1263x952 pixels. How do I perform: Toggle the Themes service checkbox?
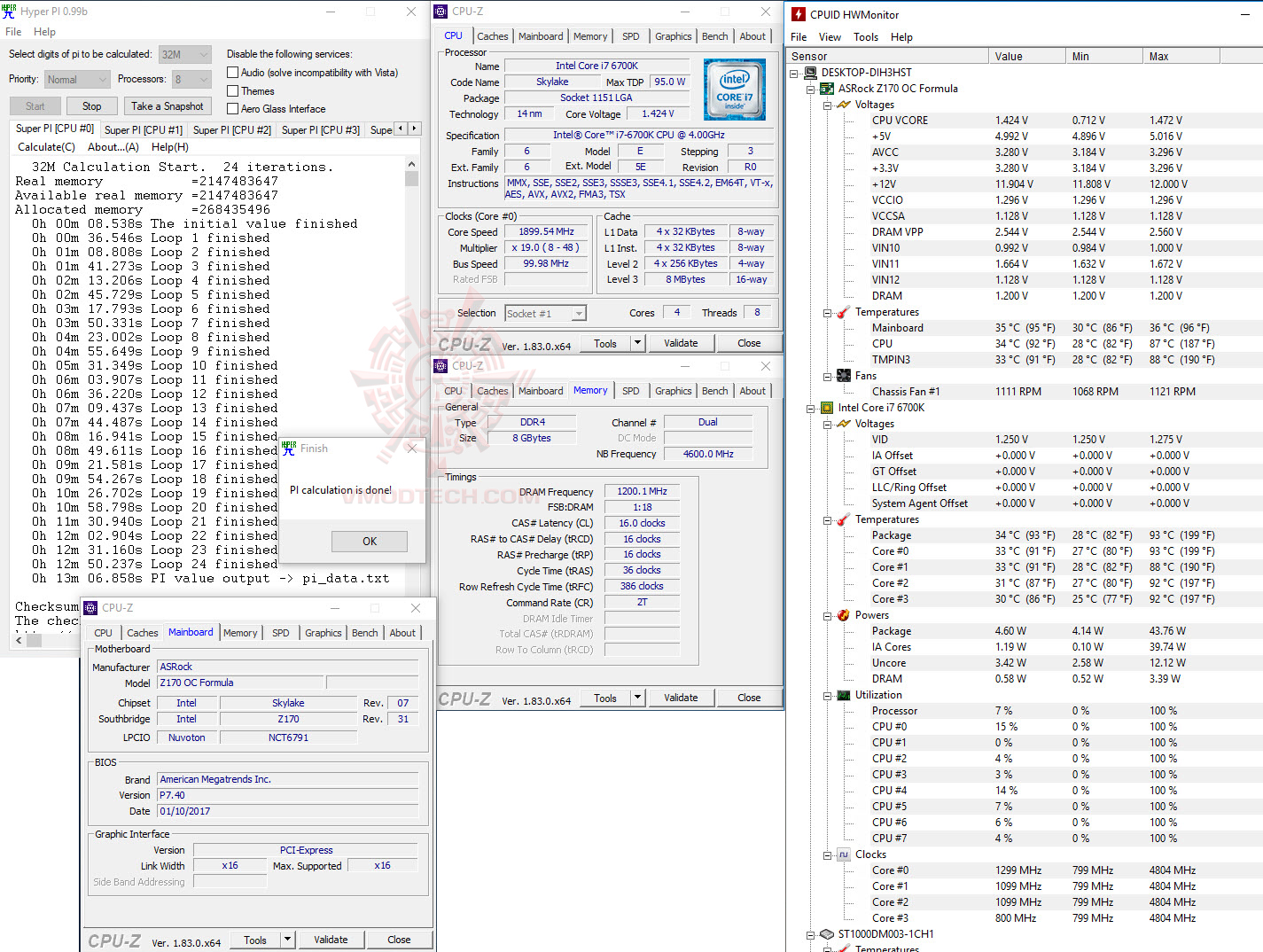tap(233, 90)
